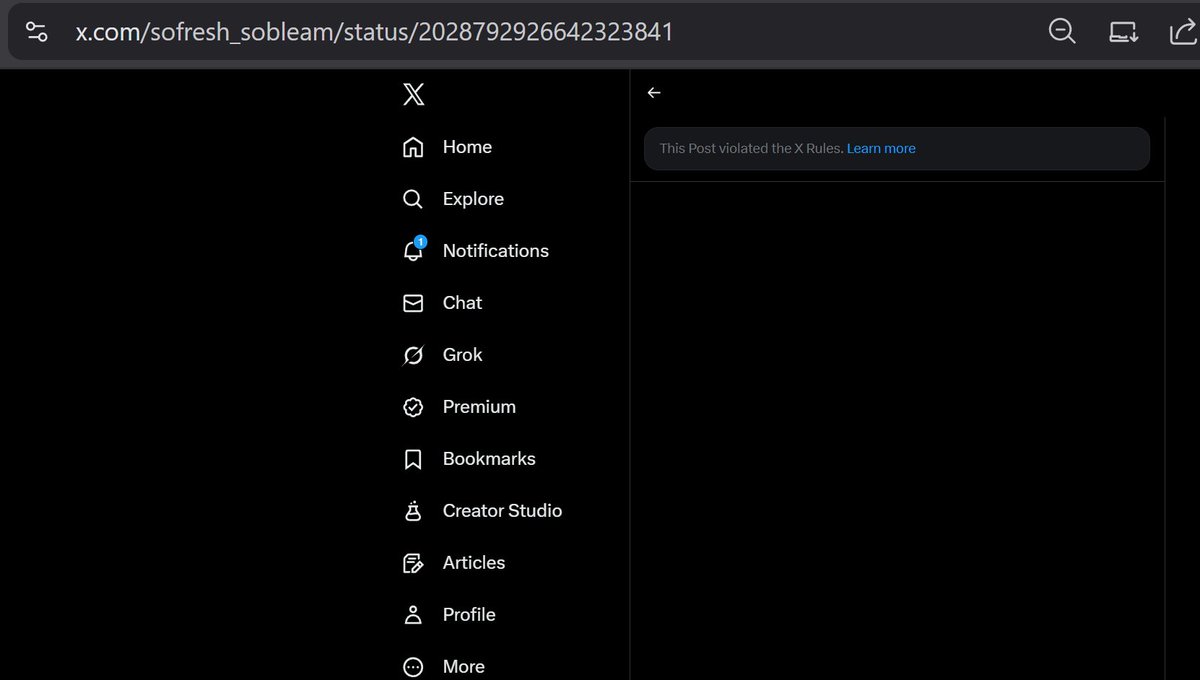
Task: Open the Home menu label
Action: coord(467,147)
